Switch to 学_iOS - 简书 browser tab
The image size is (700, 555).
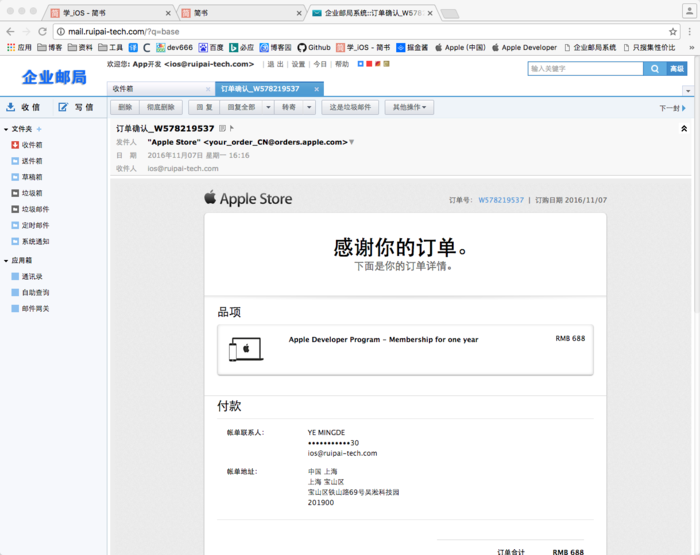coord(108,13)
